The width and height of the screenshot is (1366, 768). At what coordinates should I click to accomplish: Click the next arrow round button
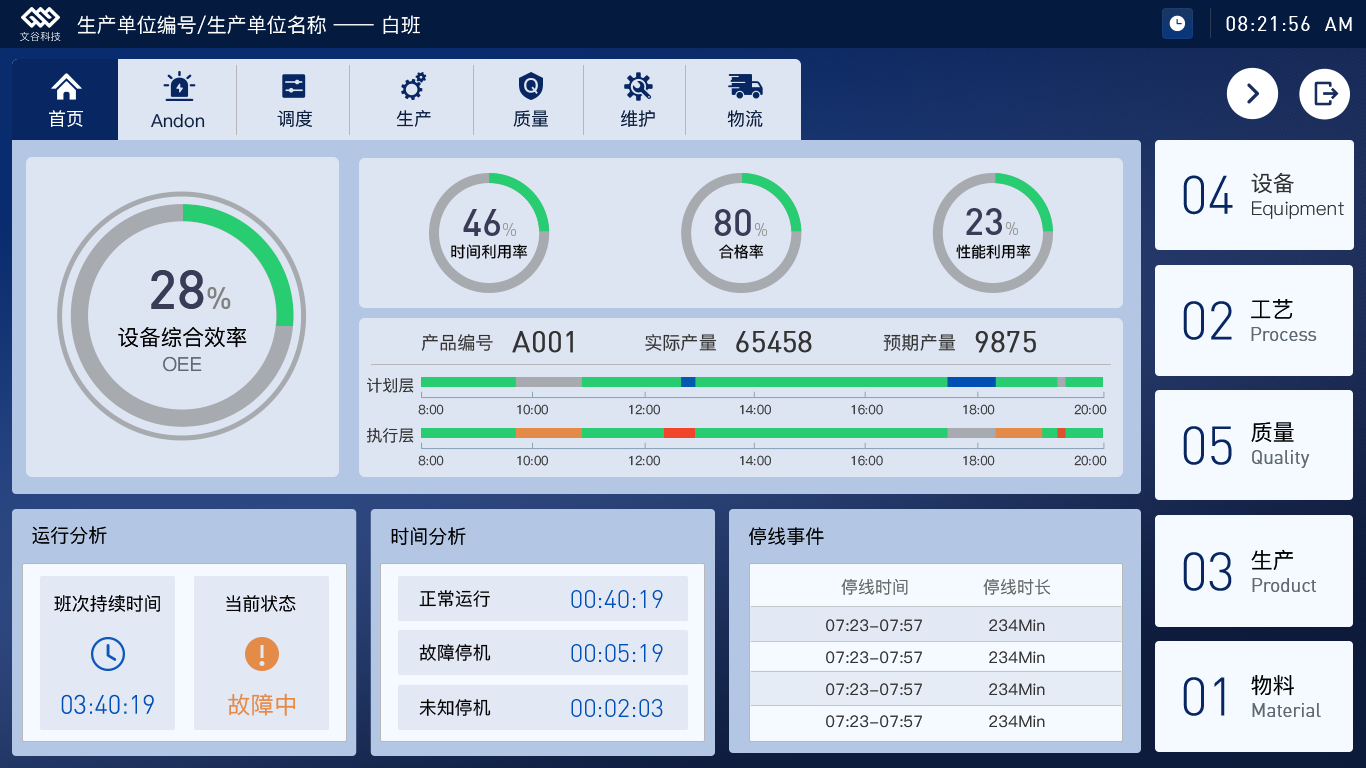pos(1252,94)
